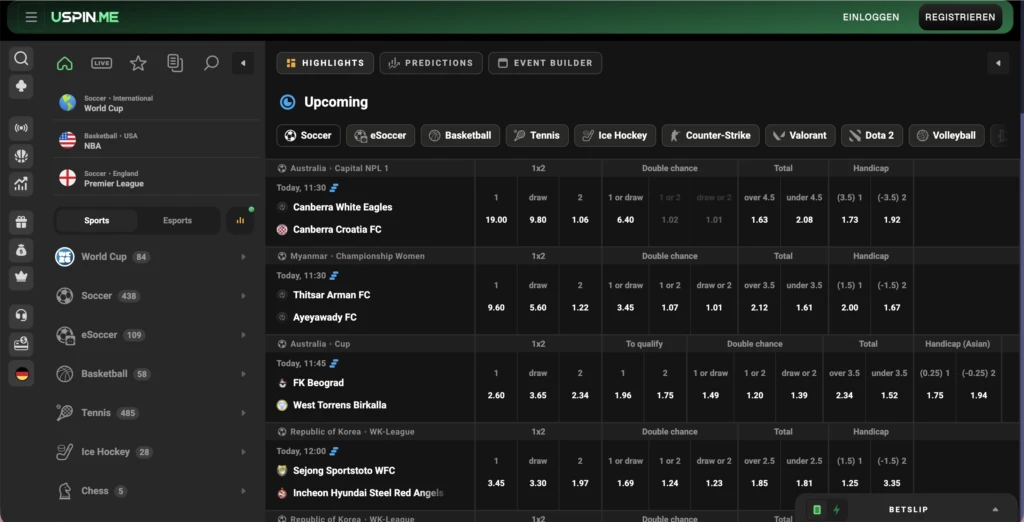
Task: Open the cash payments icon
Action: [x=21, y=344]
